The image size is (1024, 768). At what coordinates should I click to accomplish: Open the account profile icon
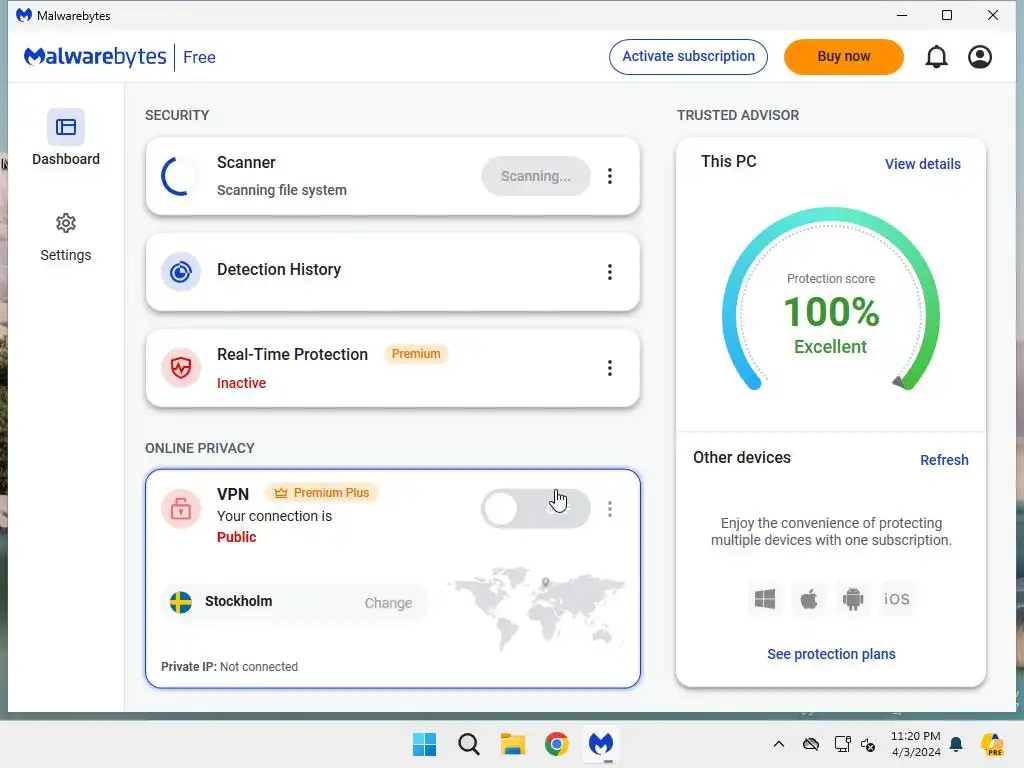[980, 57]
